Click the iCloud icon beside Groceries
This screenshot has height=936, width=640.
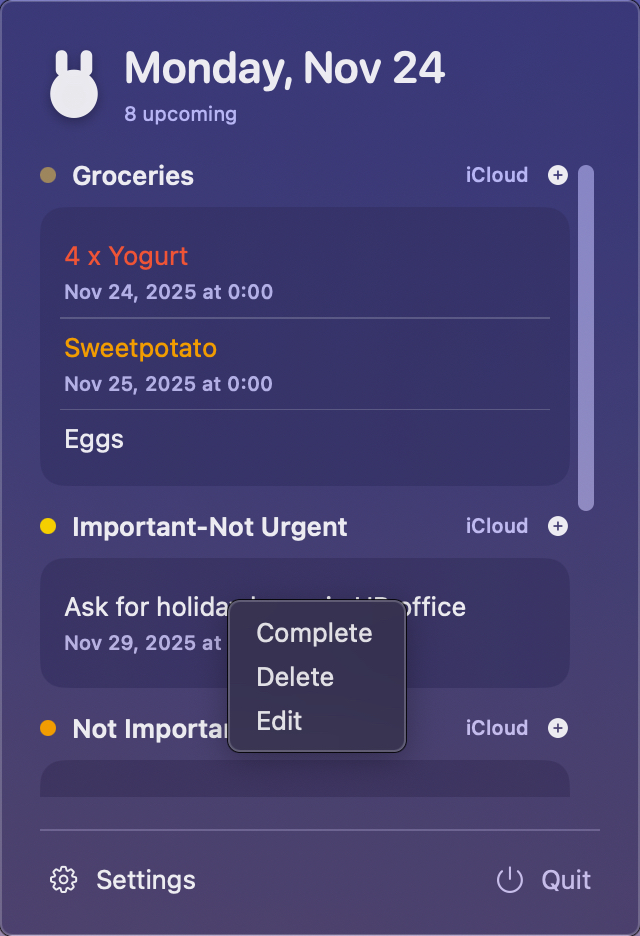[x=496, y=175]
